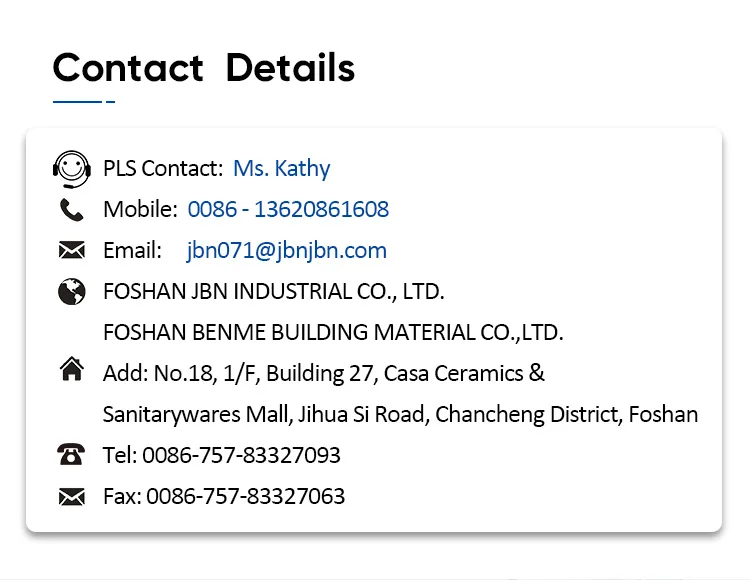This screenshot has width=750, height=580.
Task: Click the Tel number 0086-757-83327093
Action: 241,456
